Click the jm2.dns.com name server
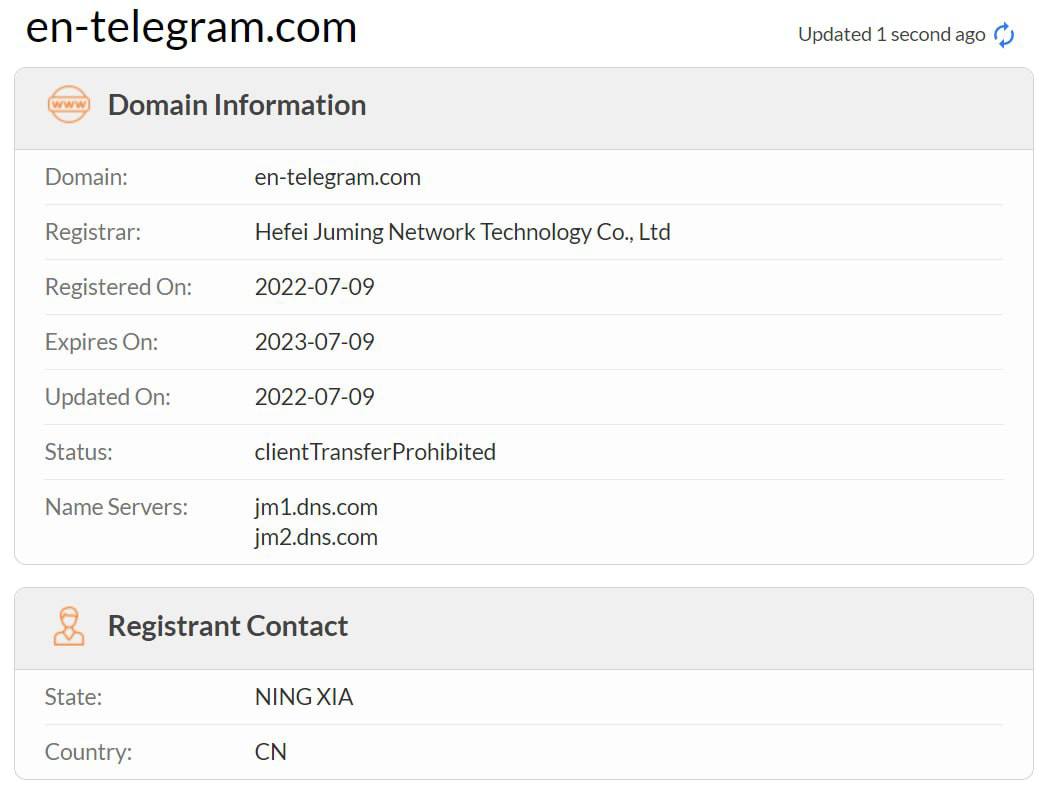Image resolution: width=1047 pixels, height=797 pixels. click(x=316, y=537)
